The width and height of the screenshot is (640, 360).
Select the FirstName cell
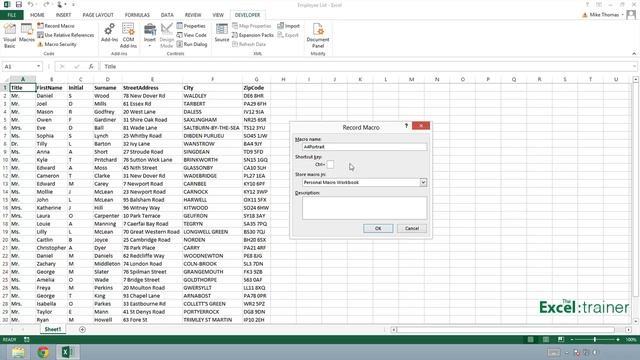coord(51,88)
